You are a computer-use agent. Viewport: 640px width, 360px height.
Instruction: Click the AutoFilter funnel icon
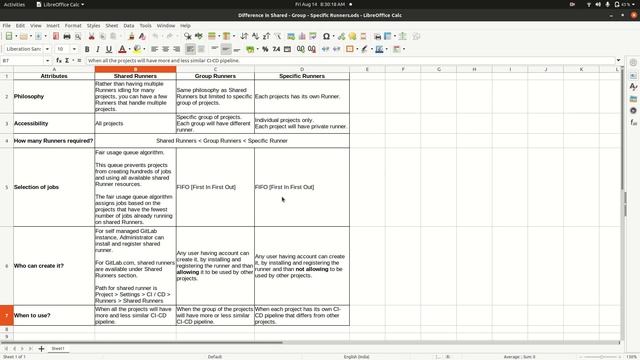(x=278, y=36)
